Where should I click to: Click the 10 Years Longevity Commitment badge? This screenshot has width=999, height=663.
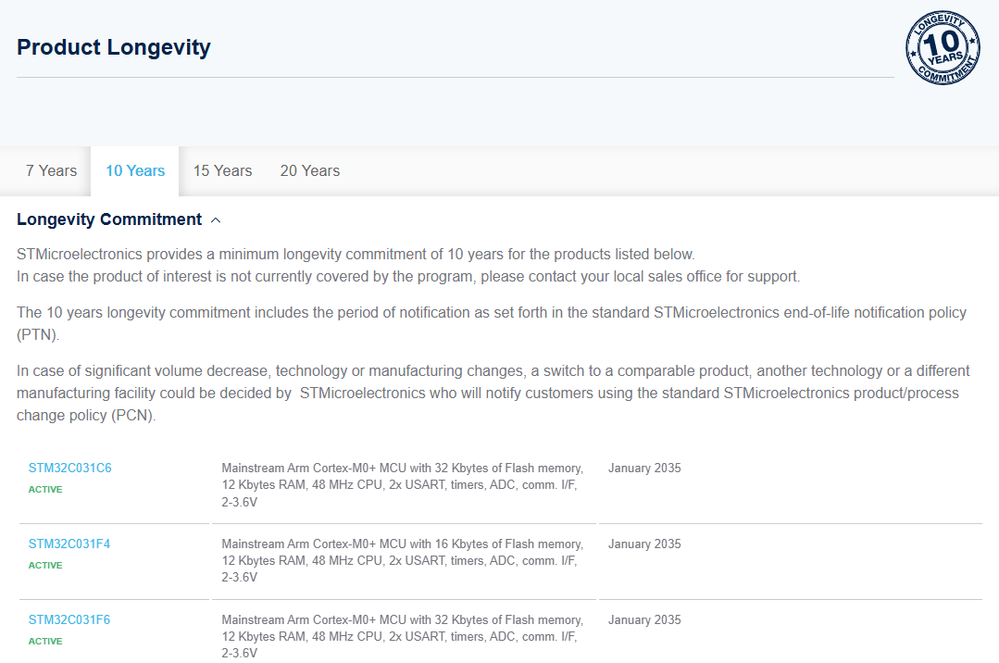(942, 48)
